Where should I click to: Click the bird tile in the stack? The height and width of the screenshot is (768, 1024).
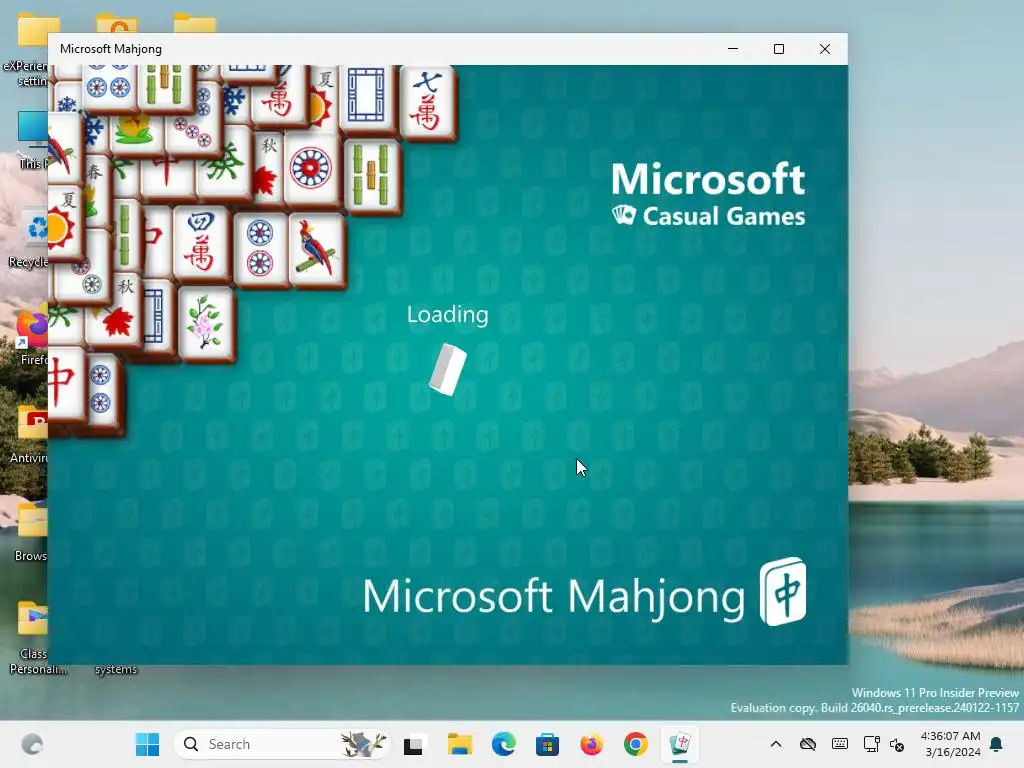coord(317,249)
